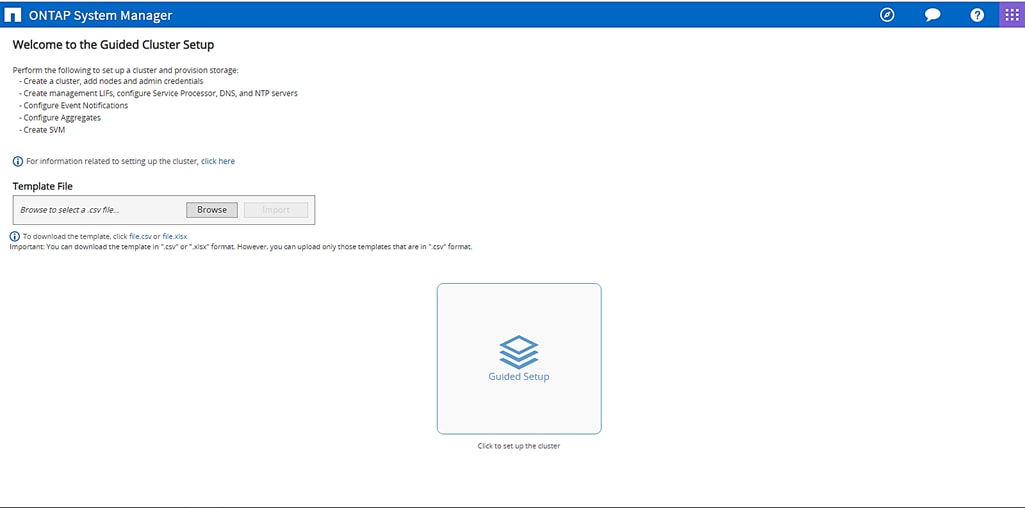Click the NetApp logo icon
Viewport: 1025px width, 508px height.
13,15
